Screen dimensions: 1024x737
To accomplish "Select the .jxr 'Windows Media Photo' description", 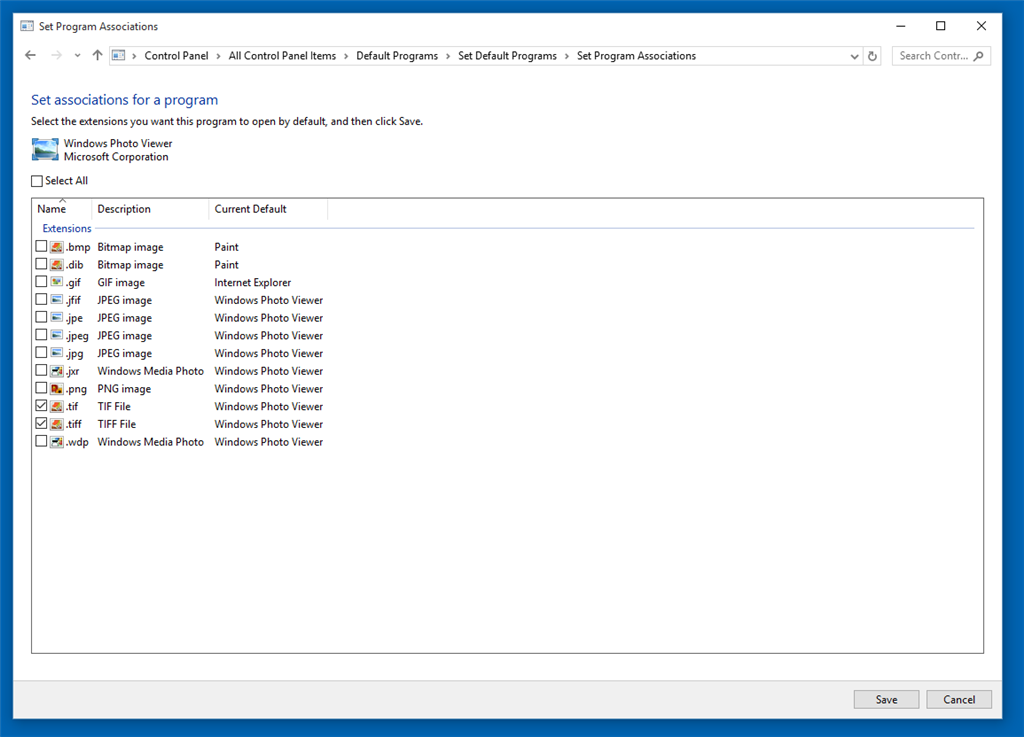I will pos(150,371).
